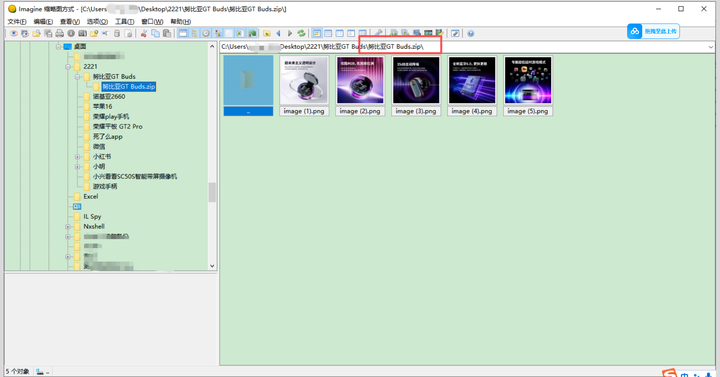Open the 窗口(W) menu
This screenshot has height=377, width=720.
[x=152, y=22]
